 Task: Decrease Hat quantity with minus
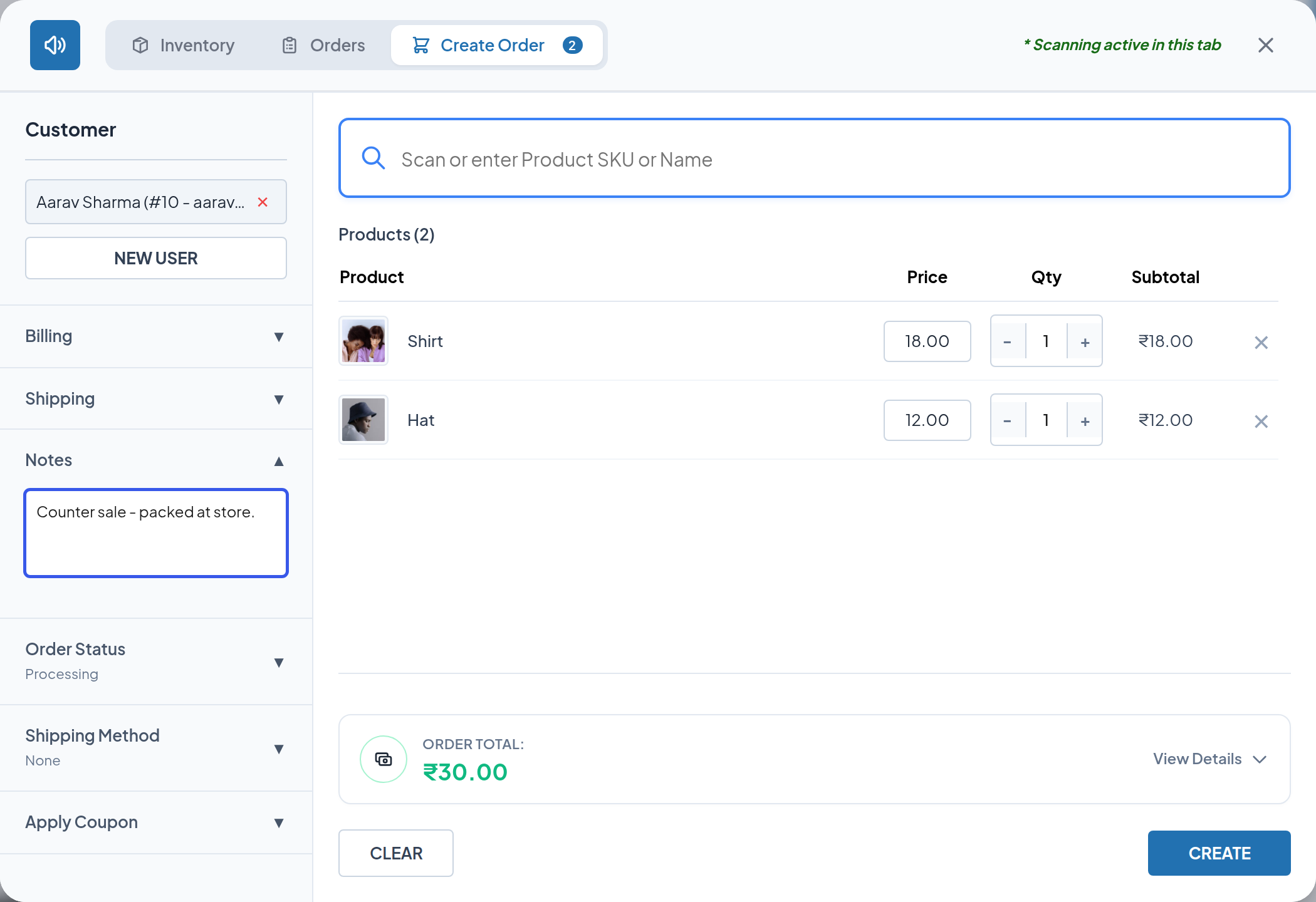pos(1008,420)
